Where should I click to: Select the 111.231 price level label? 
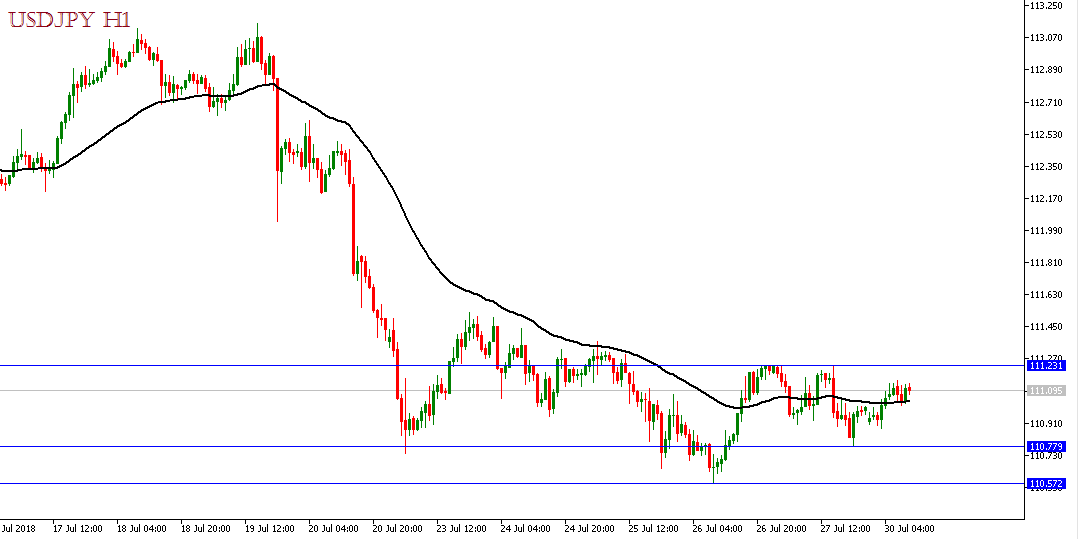[x=1046, y=366]
